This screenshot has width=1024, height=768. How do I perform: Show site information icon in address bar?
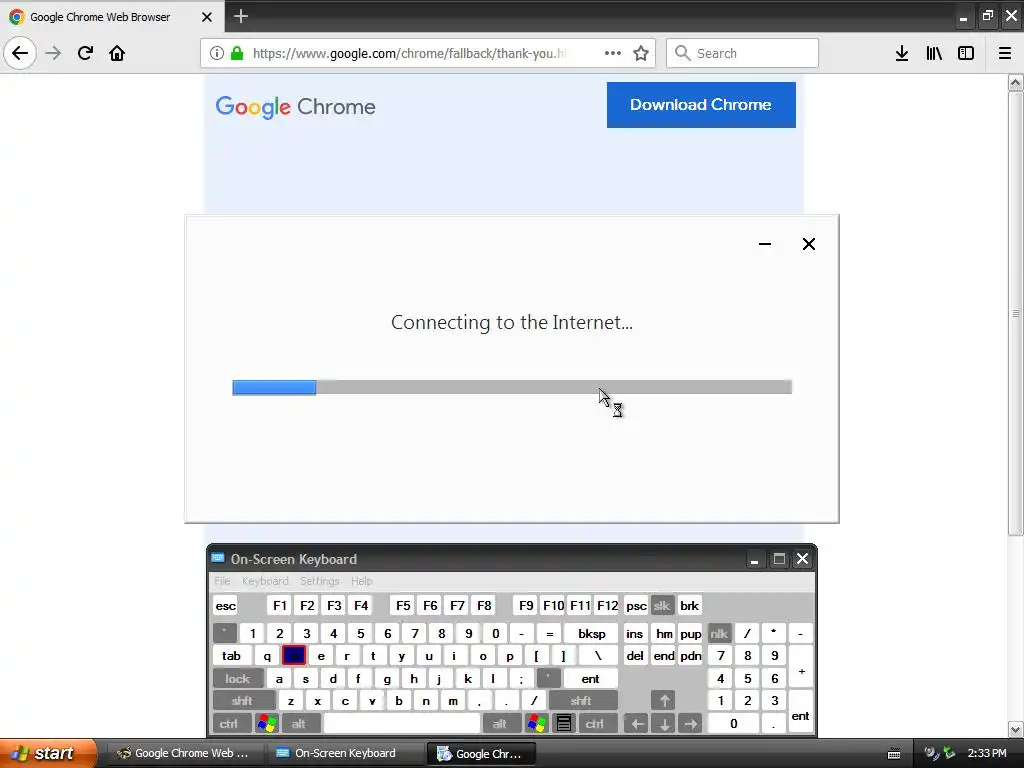[217, 53]
